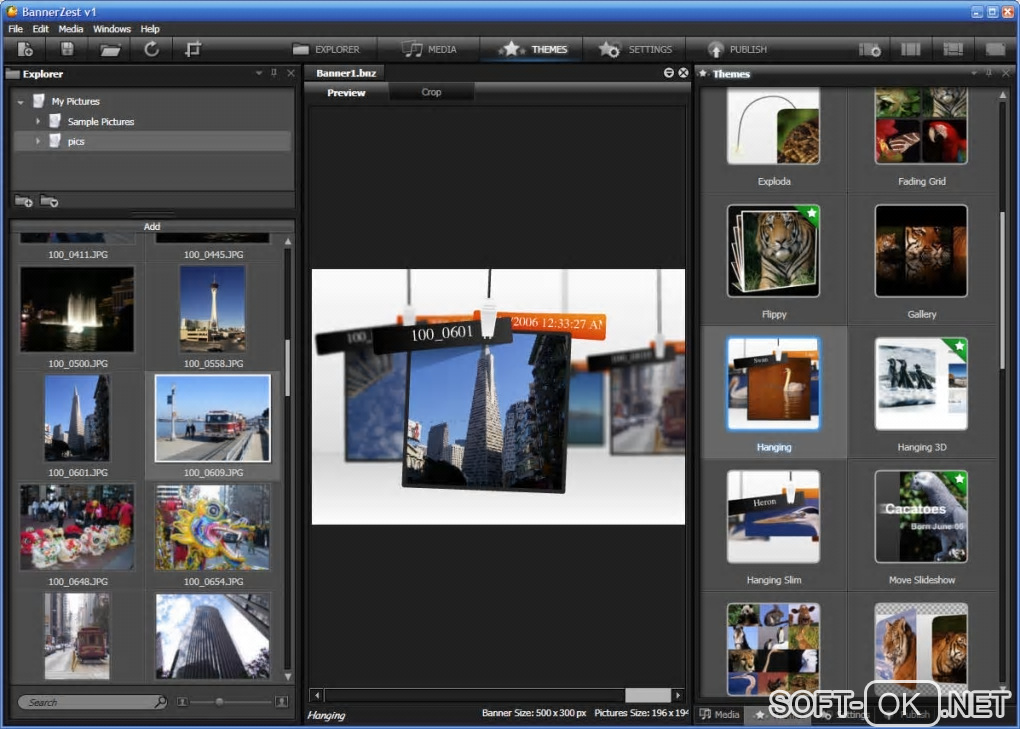Open the Media menu
This screenshot has width=1020, height=729.
(71, 29)
